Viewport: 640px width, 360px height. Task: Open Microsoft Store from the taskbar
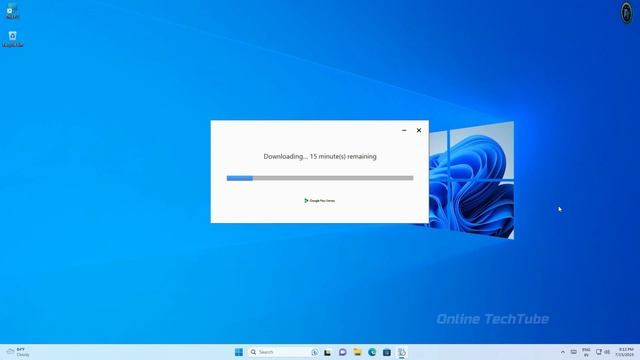387,352
